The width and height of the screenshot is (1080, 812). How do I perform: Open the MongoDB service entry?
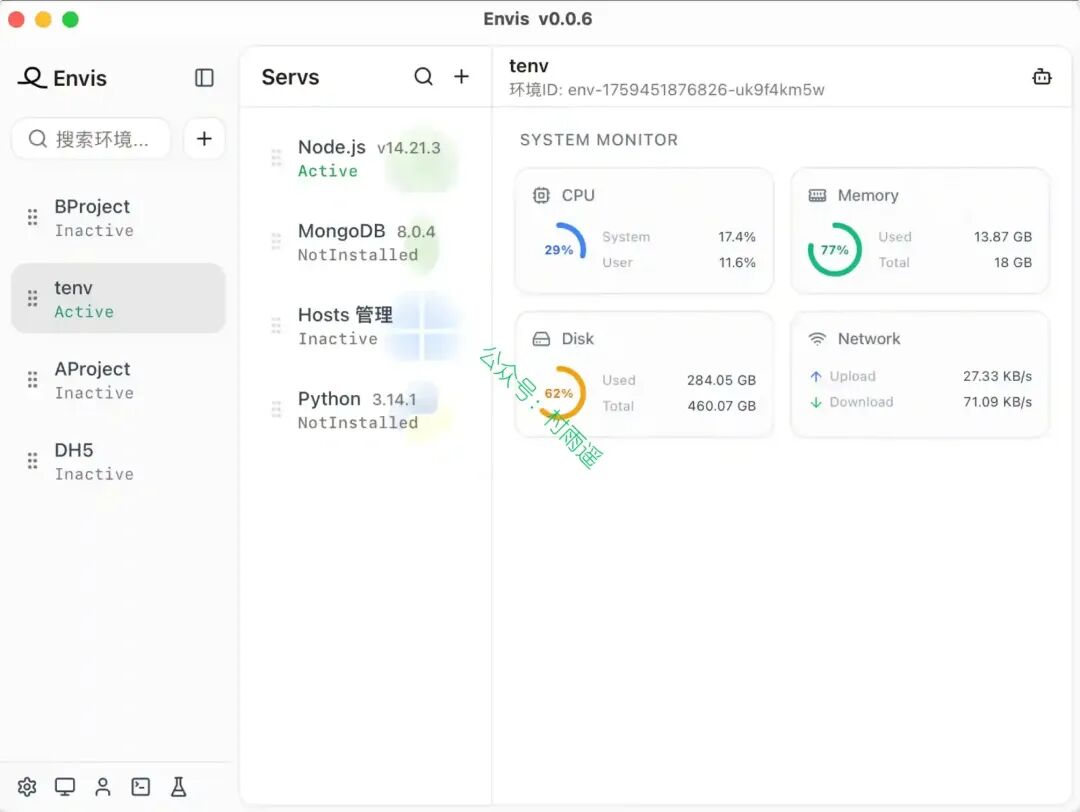(366, 242)
